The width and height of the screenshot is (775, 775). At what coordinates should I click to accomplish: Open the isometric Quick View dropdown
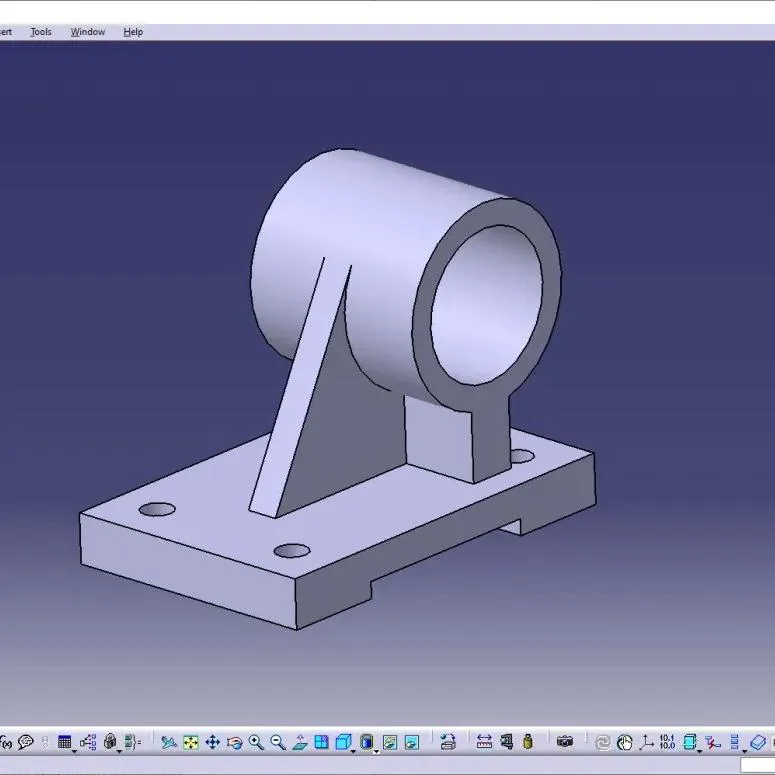(x=354, y=749)
